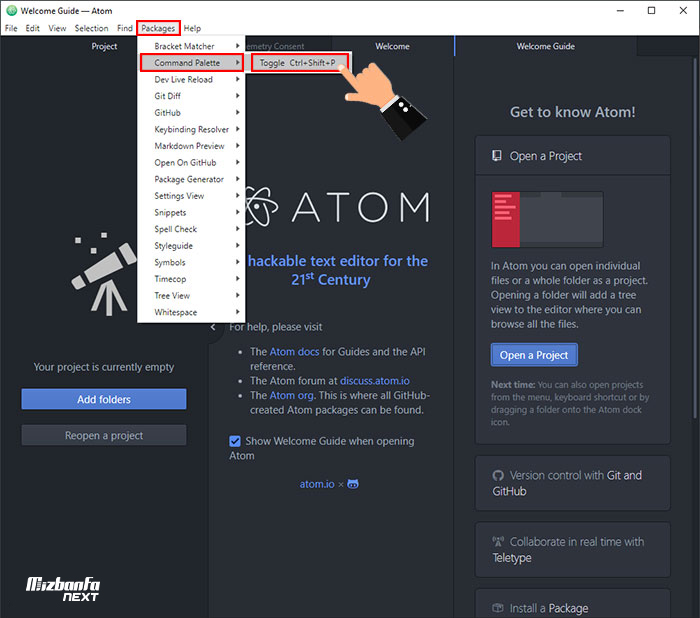
Task: Open the GitHub submenu
Action: tap(191, 113)
